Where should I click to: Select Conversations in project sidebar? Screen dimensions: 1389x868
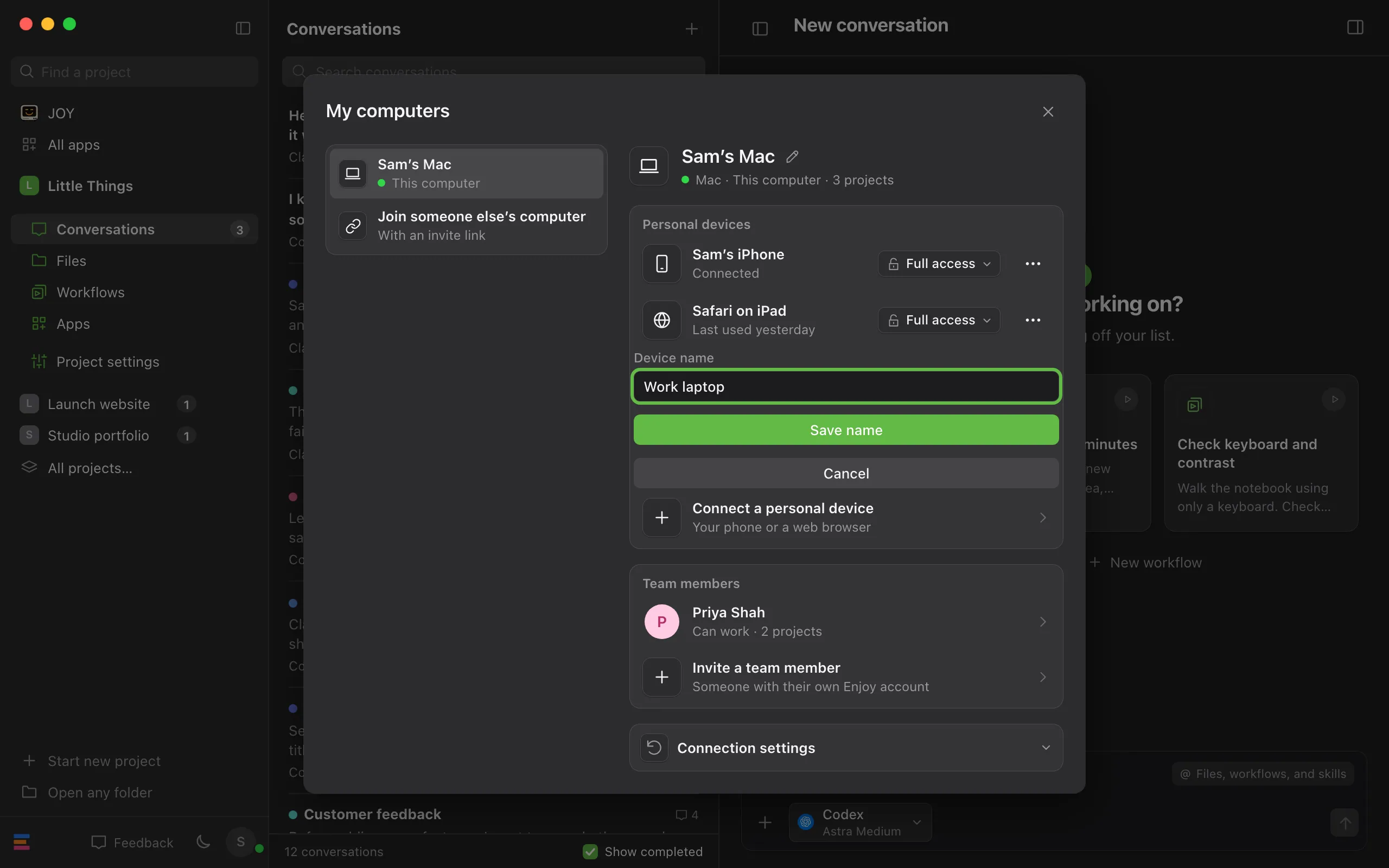coord(135,229)
